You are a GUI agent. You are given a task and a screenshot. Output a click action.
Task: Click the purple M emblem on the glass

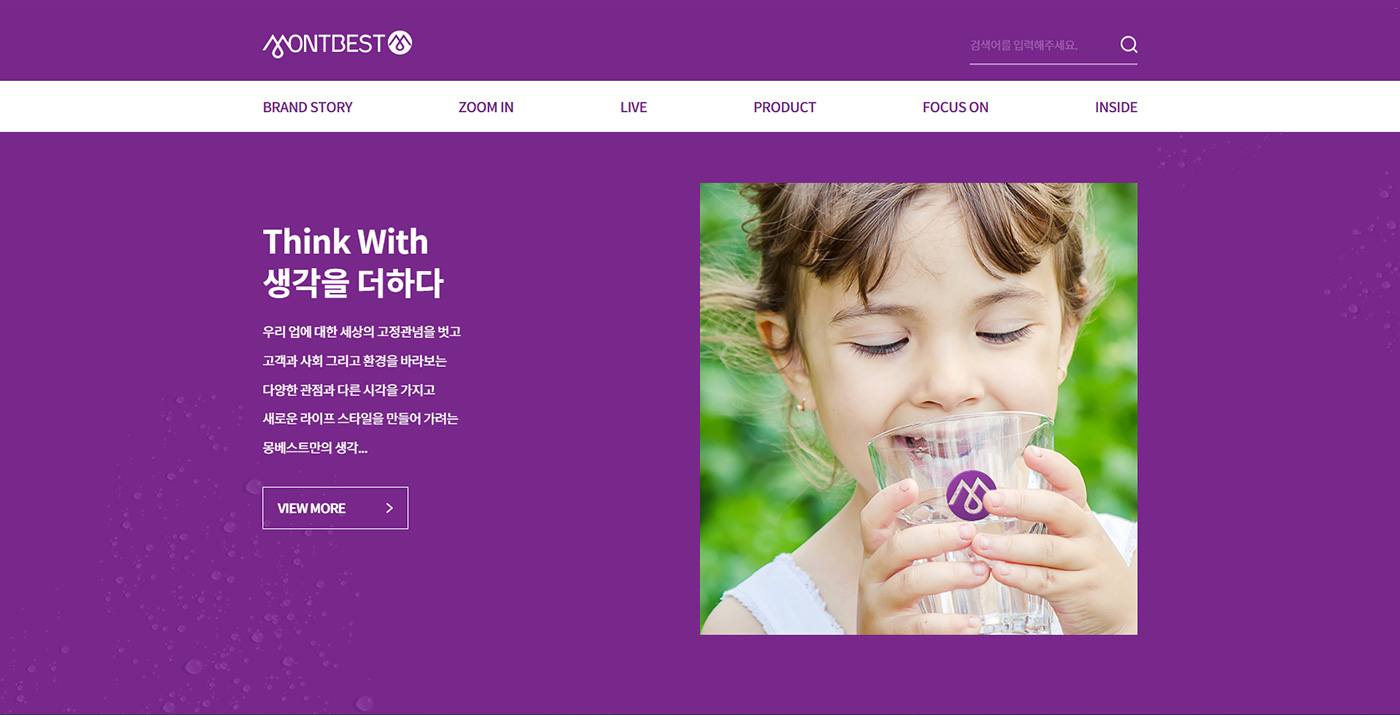pos(971,495)
